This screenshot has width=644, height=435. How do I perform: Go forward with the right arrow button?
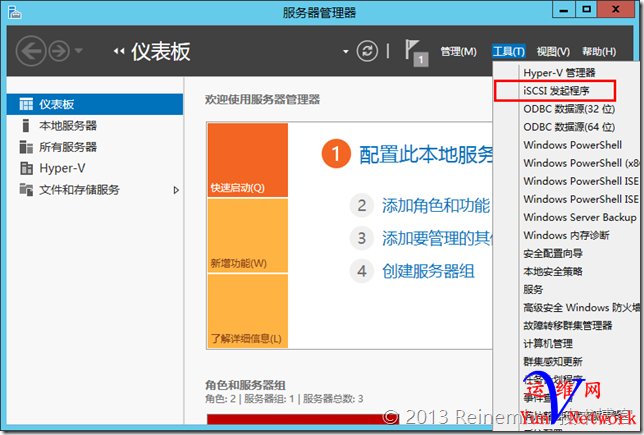click(x=59, y=51)
